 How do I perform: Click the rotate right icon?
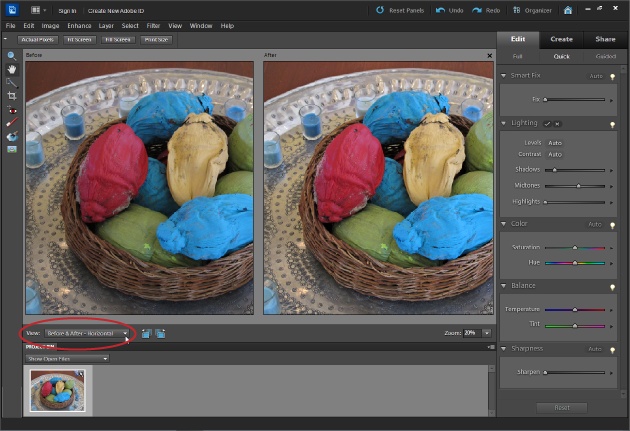(x=160, y=333)
